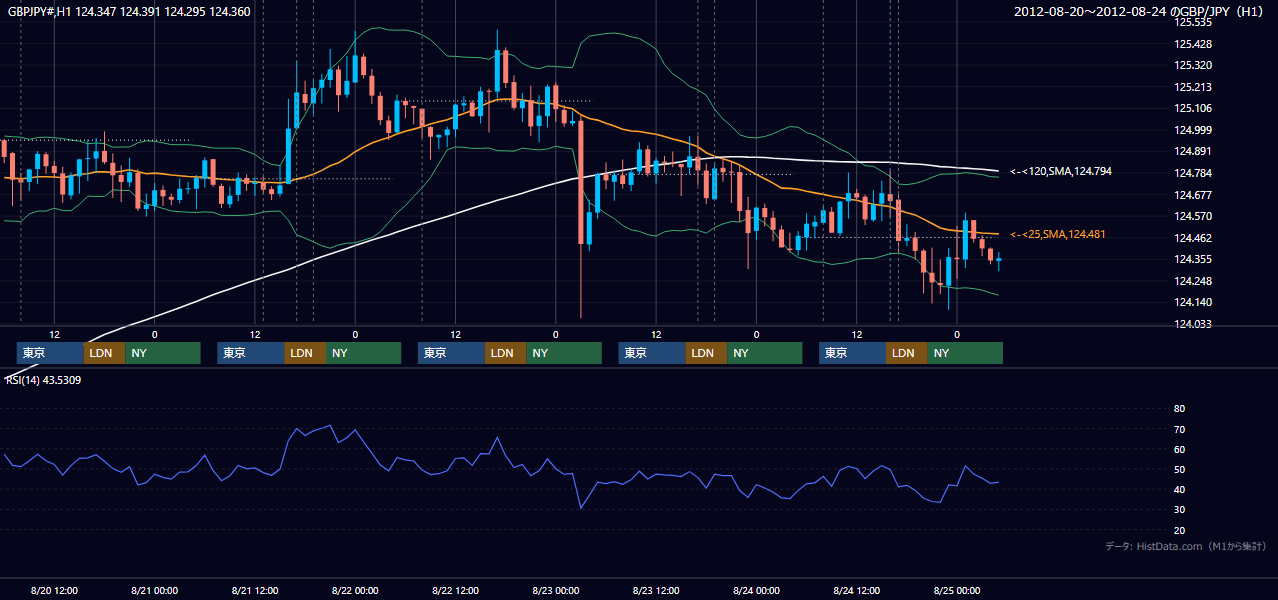Click the 25 SMA 124.481 indicator label

pyautogui.click(x=1059, y=234)
